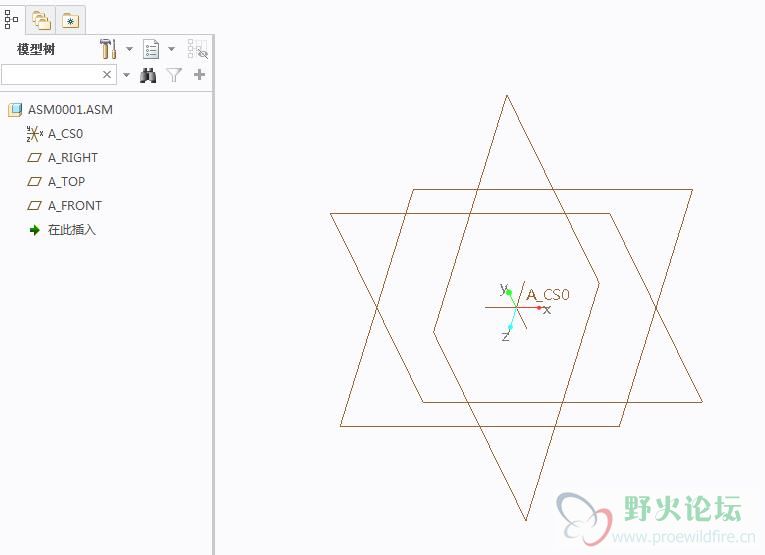Viewport: 765px width, 555px height.
Task: Click the A_RIGHT plane icon
Action: coord(35,158)
